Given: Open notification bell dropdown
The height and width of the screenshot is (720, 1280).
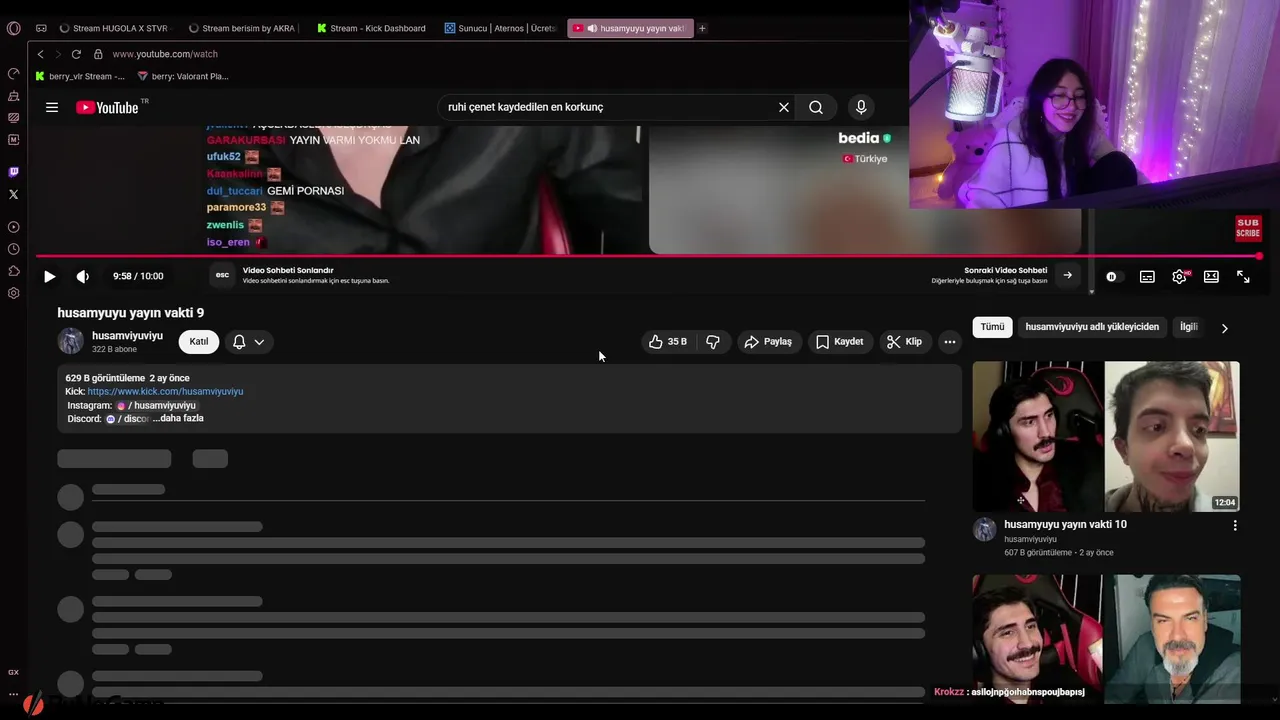Looking at the screenshot, I should coord(249,342).
